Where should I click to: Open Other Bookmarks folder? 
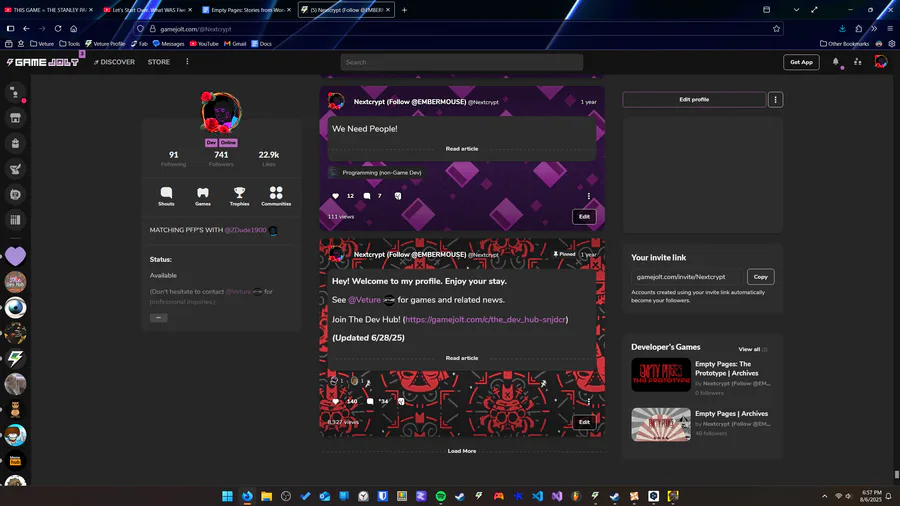click(x=844, y=44)
